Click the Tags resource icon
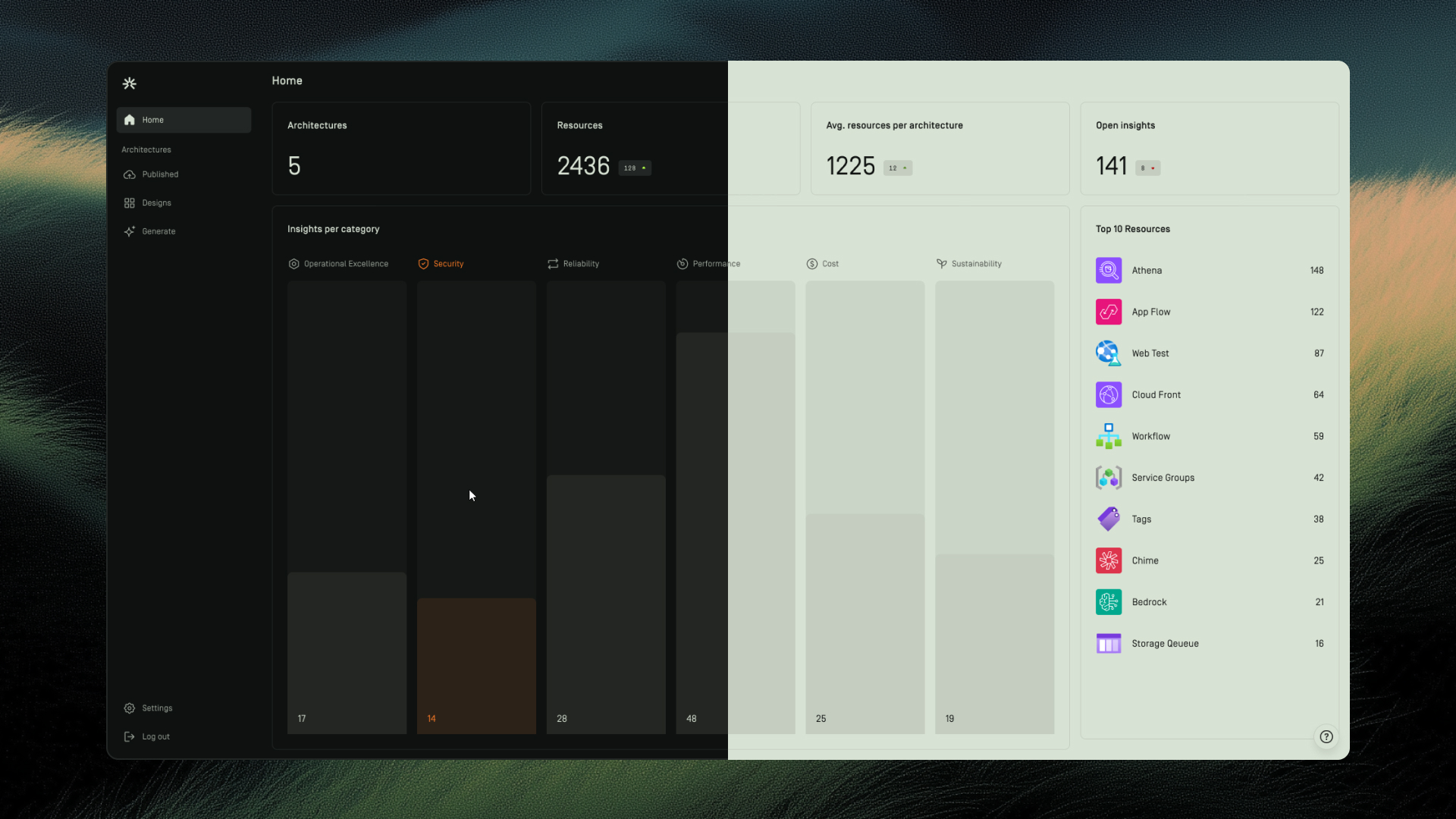Viewport: 1456px width, 819px height. (x=1108, y=519)
